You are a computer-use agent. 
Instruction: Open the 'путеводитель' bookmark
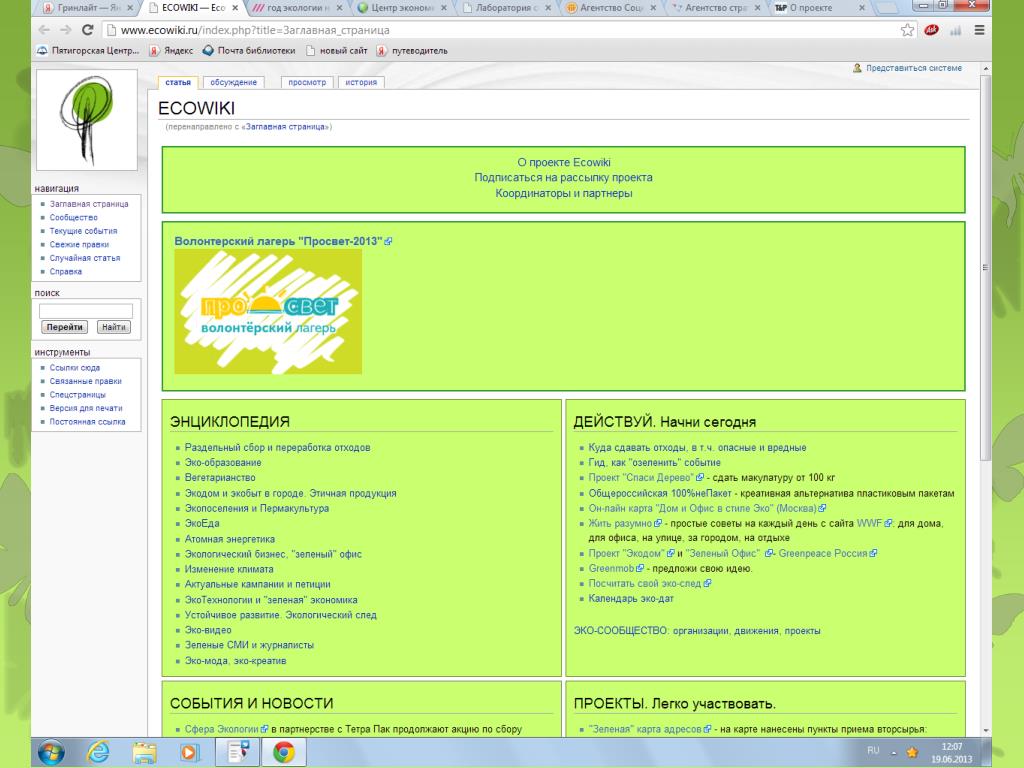[412, 50]
